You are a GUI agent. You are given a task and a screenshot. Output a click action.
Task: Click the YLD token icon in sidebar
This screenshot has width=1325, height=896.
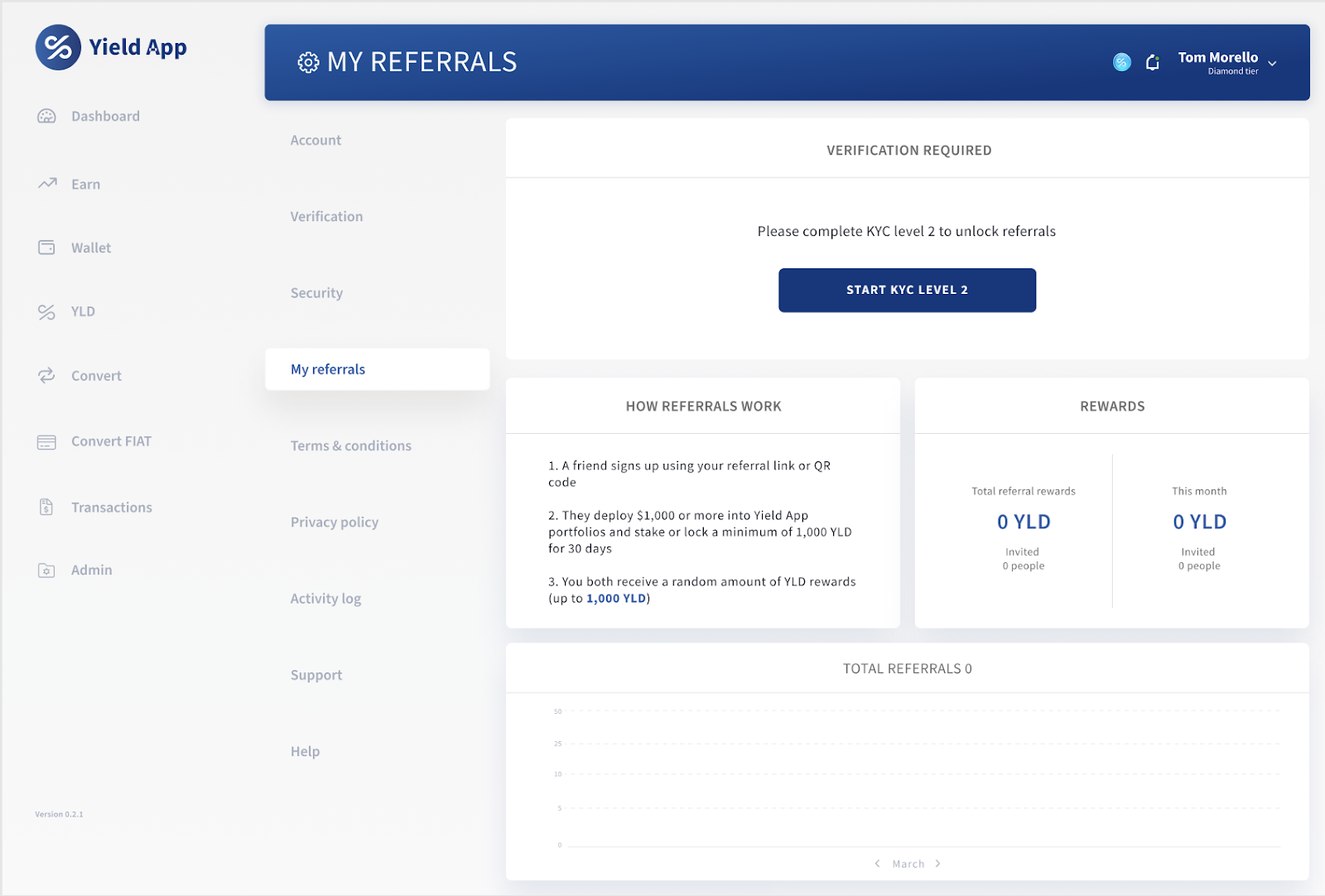(46, 312)
